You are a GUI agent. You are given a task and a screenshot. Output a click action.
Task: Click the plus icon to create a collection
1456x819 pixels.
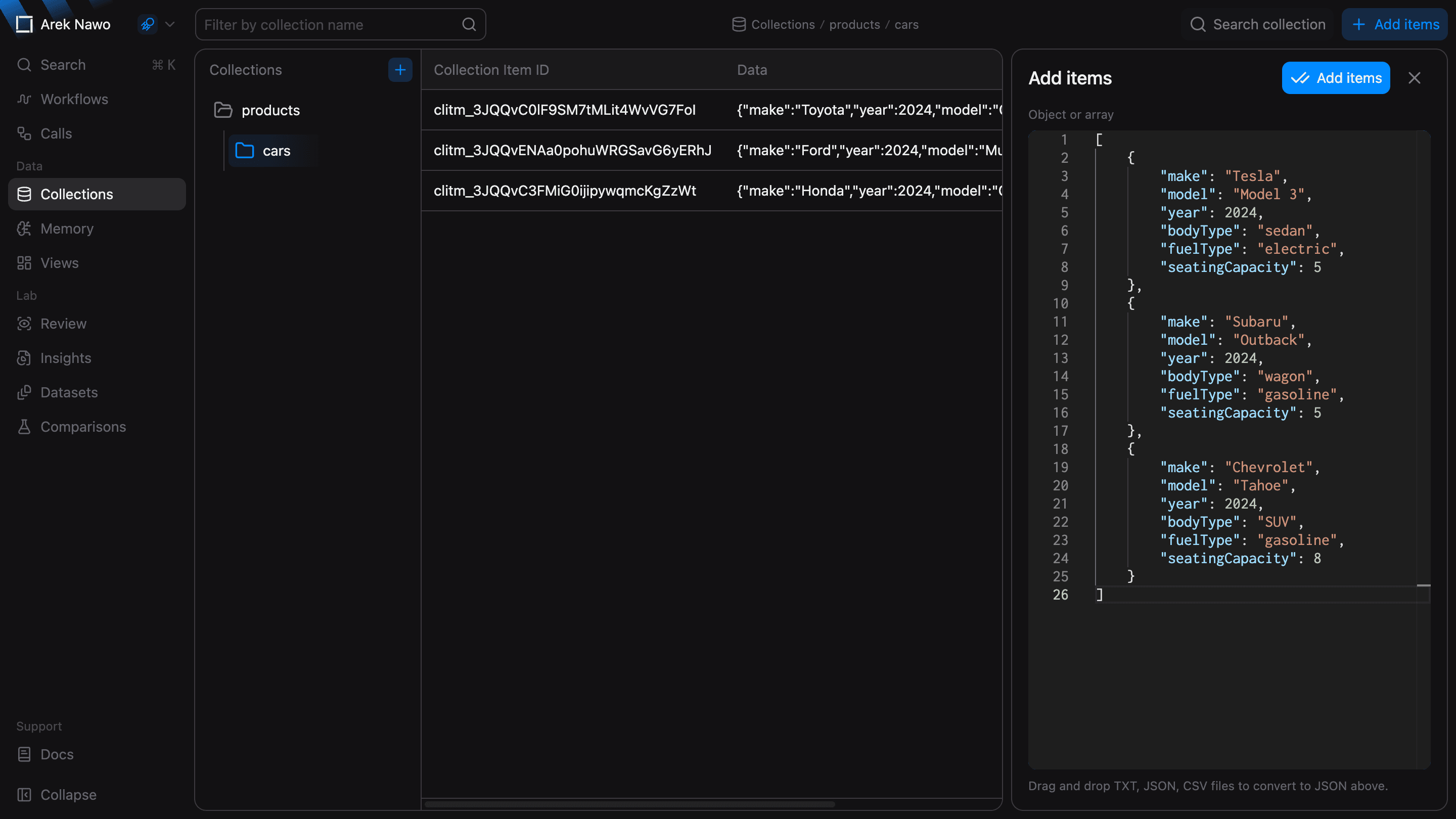coord(400,70)
